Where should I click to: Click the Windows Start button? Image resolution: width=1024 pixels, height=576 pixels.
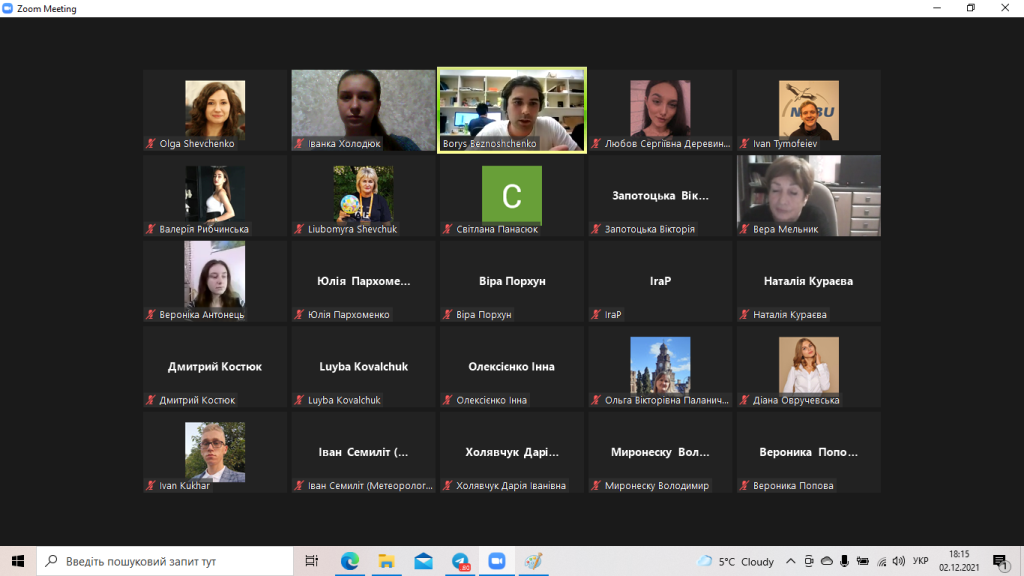(18, 561)
